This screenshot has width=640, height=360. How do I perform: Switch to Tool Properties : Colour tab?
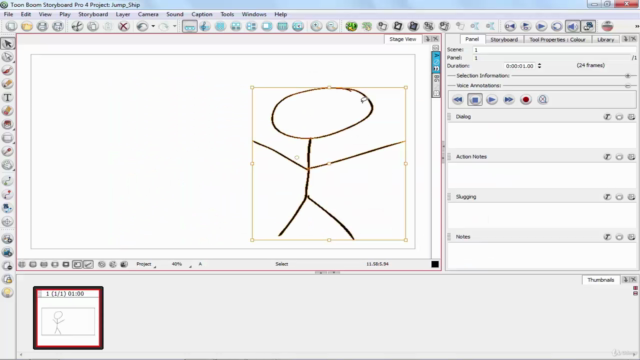pos(557,40)
